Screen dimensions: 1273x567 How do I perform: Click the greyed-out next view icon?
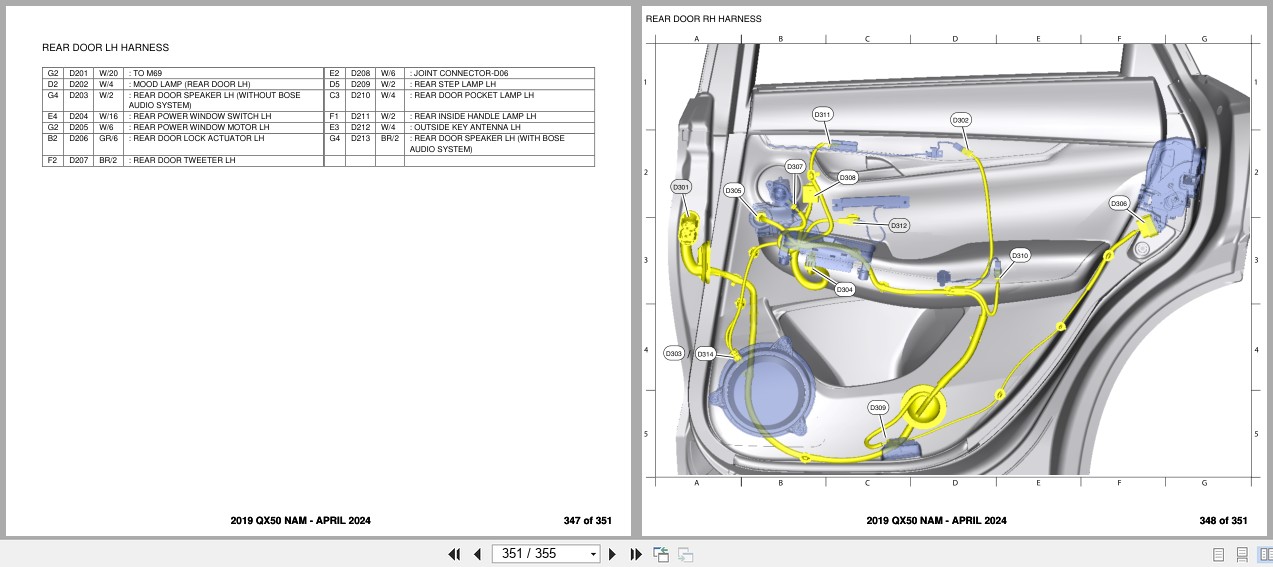pos(686,554)
